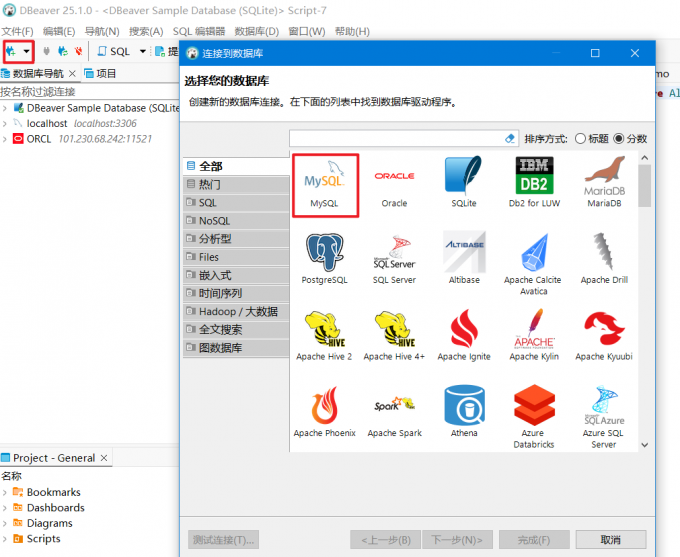Click the 取消 button
This screenshot has width=680, height=557.
point(611,540)
